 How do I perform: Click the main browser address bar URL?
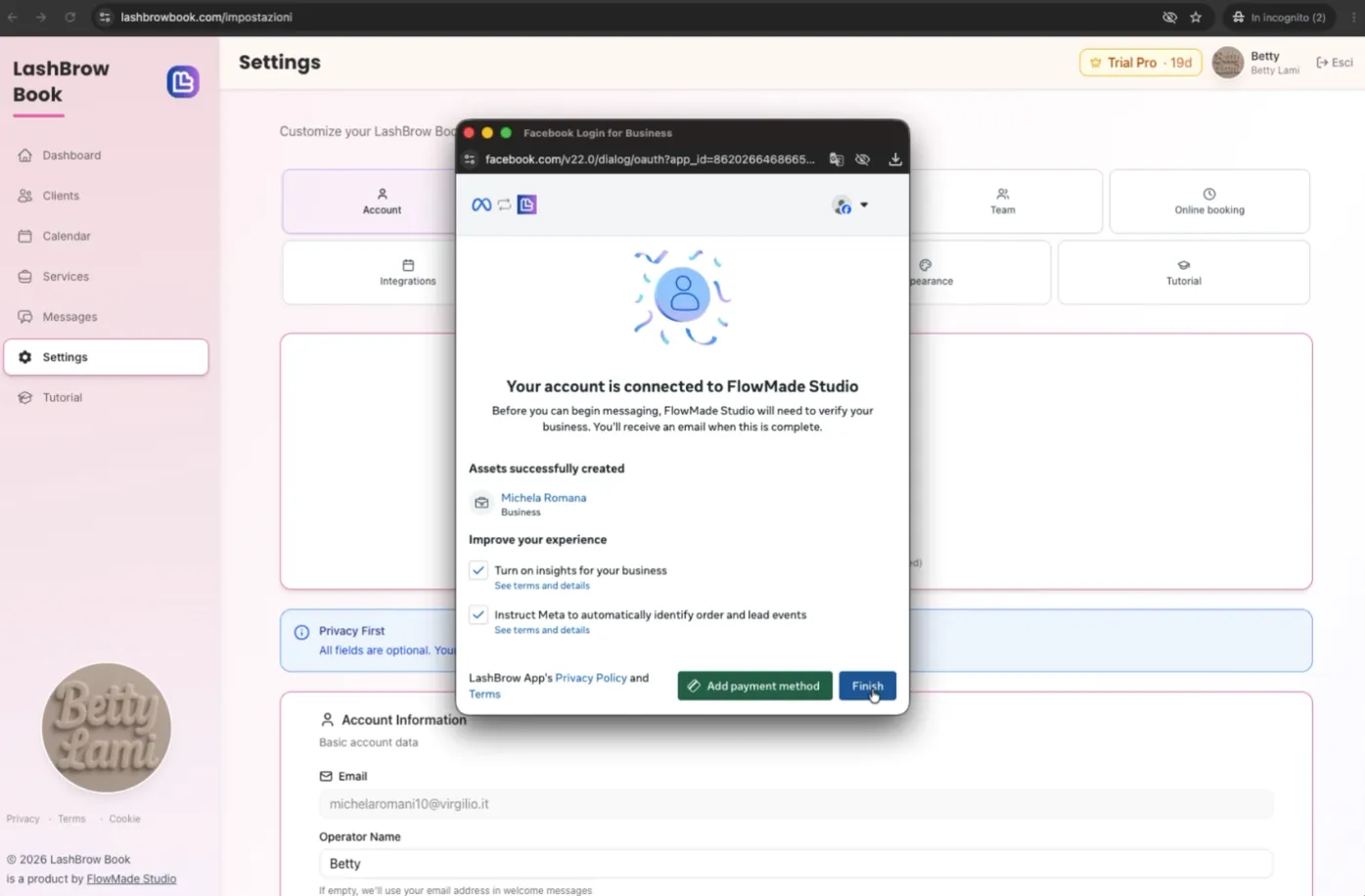pyautogui.click(x=206, y=18)
